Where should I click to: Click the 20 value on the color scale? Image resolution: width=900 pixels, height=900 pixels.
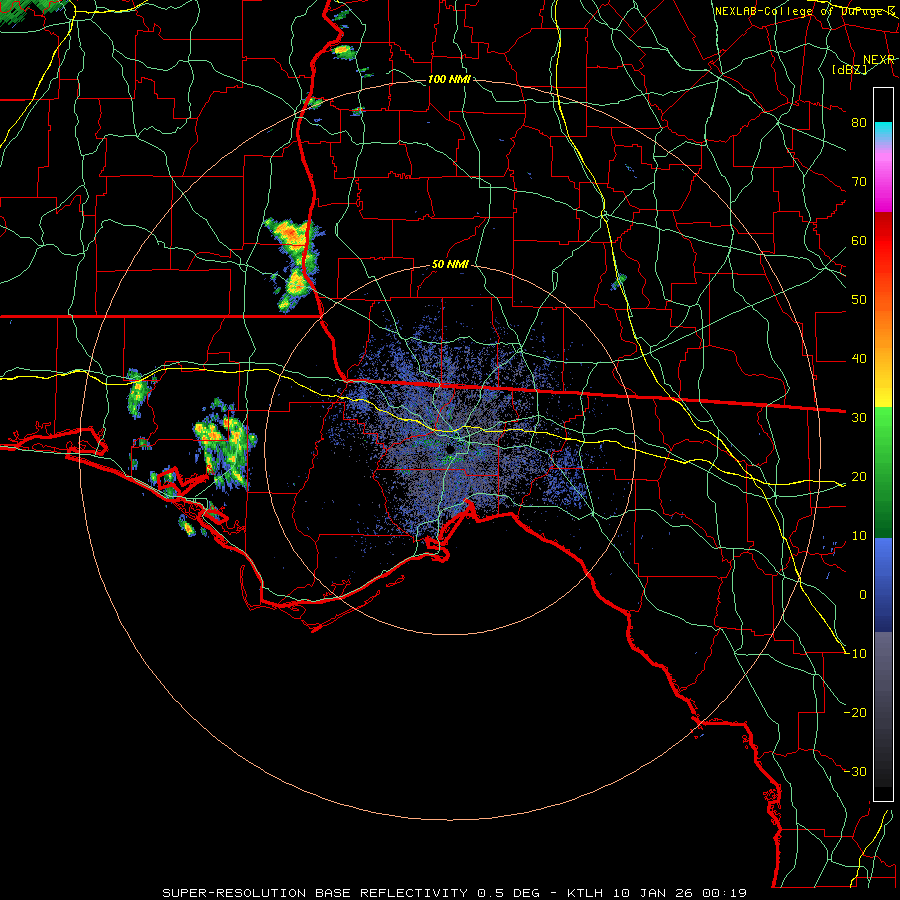859,476
